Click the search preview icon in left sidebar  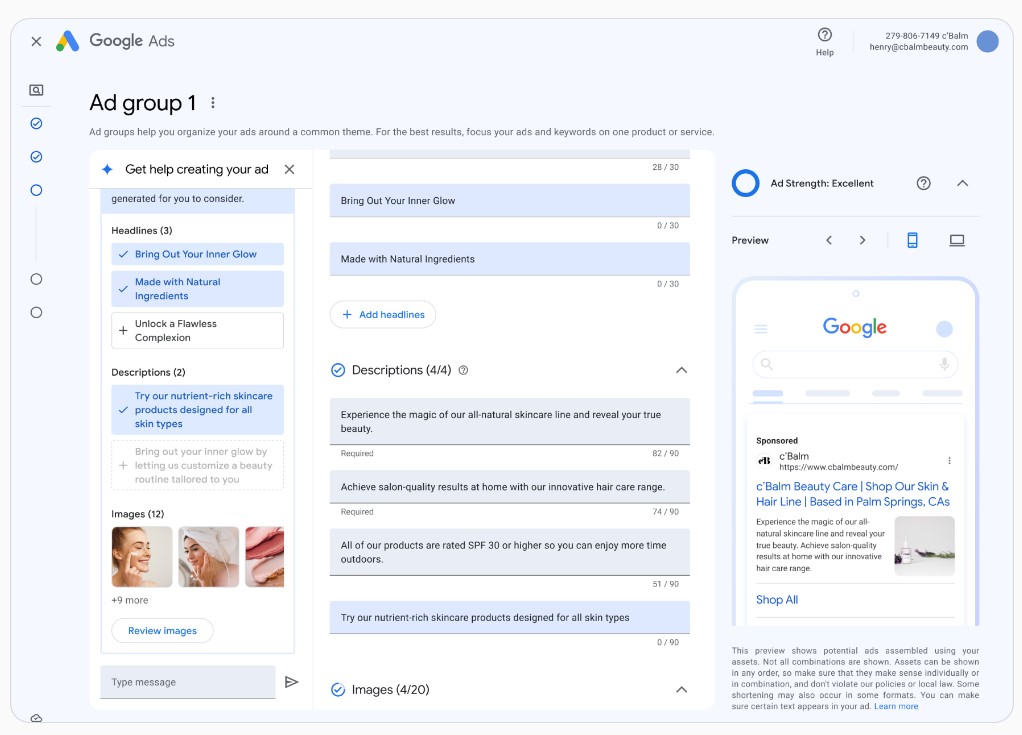pos(36,89)
